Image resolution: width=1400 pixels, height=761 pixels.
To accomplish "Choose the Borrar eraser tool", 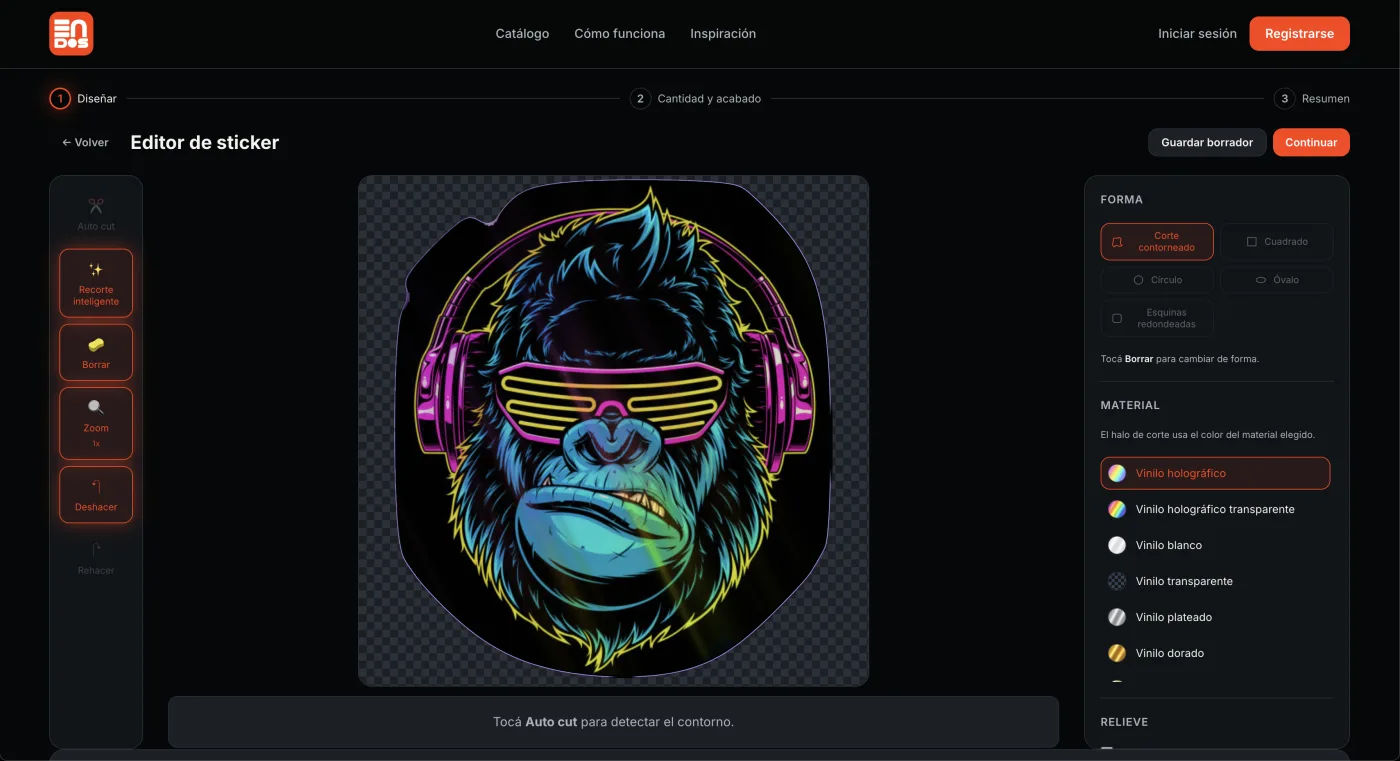I will (96, 352).
